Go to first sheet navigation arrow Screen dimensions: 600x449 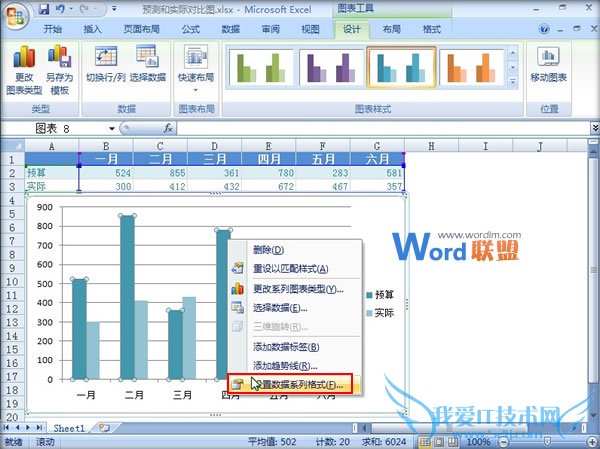click(7, 428)
